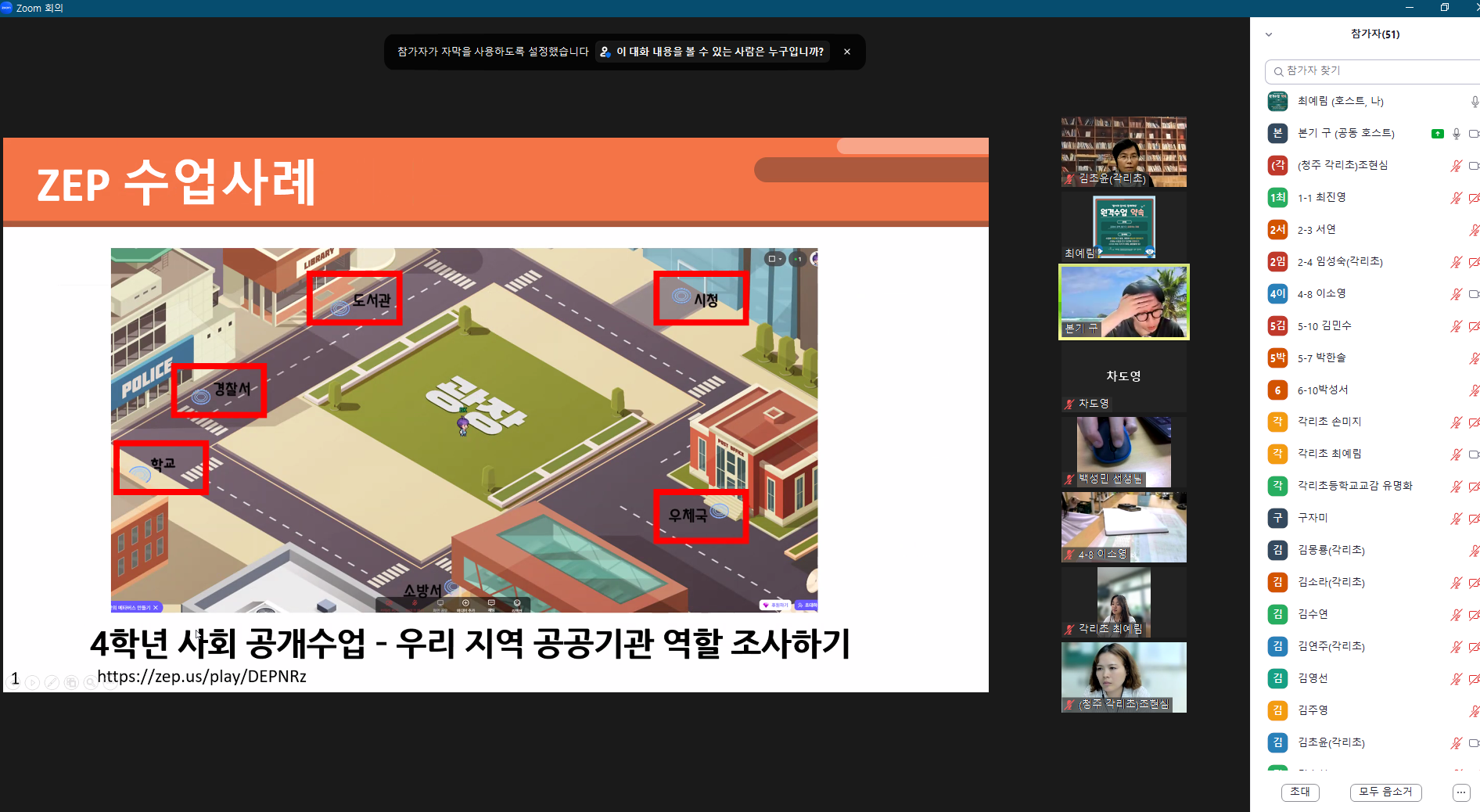Select avatar of 김몽룡(각리초)
The height and width of the screenshot is (812, 1480).
coord(1277,550)
